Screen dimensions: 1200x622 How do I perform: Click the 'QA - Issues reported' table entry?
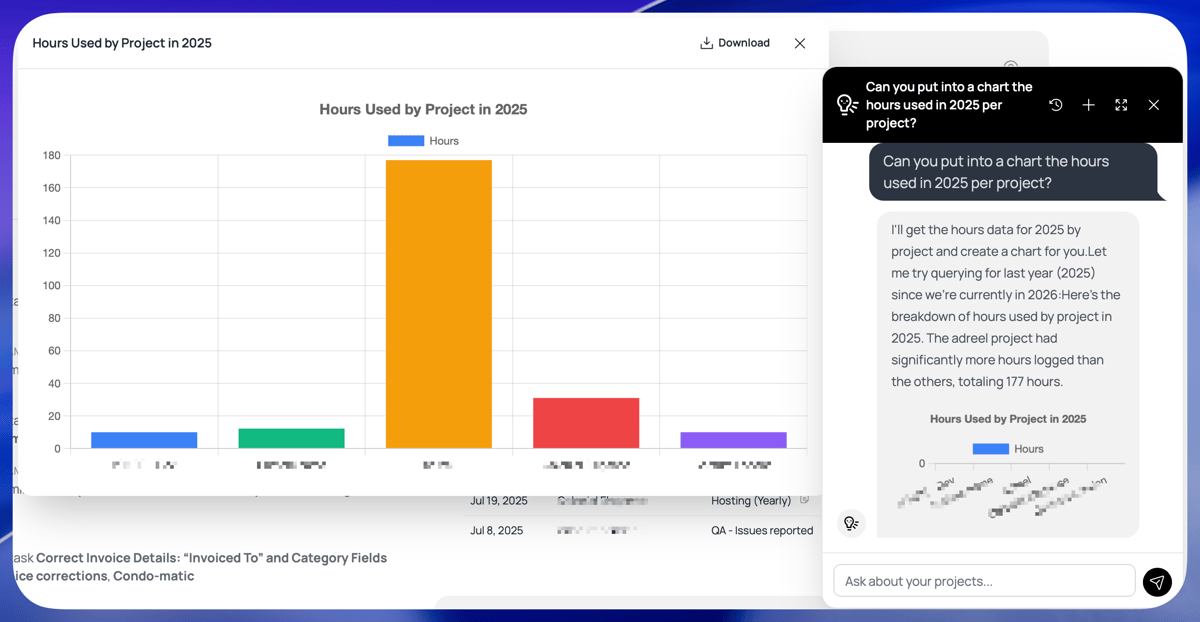[x=762, y=530]
